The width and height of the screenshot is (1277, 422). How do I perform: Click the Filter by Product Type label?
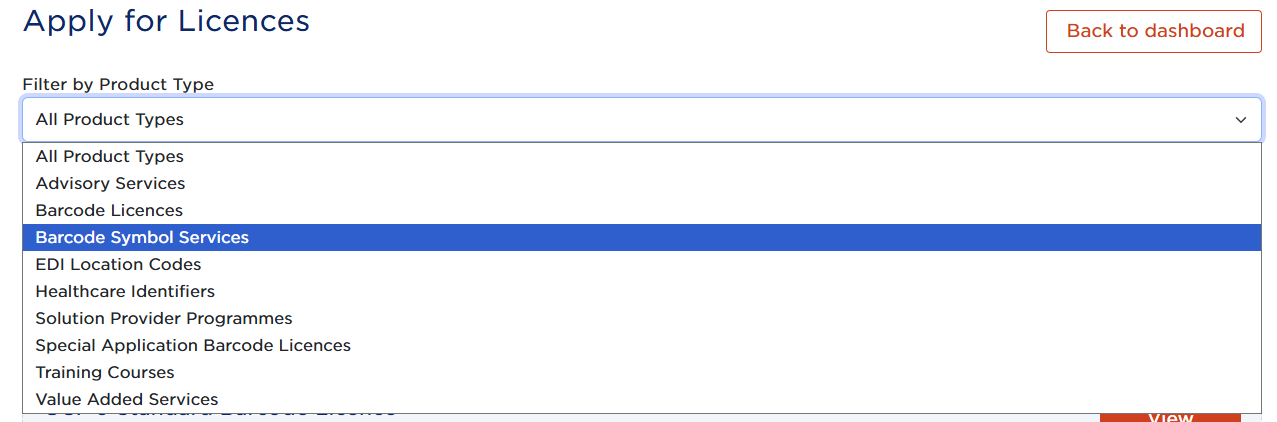(x=118, y=85)
